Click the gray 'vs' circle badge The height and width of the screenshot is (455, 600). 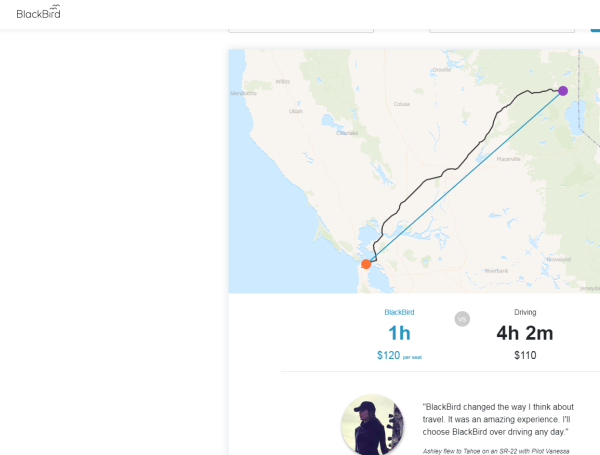coord(462,319)
